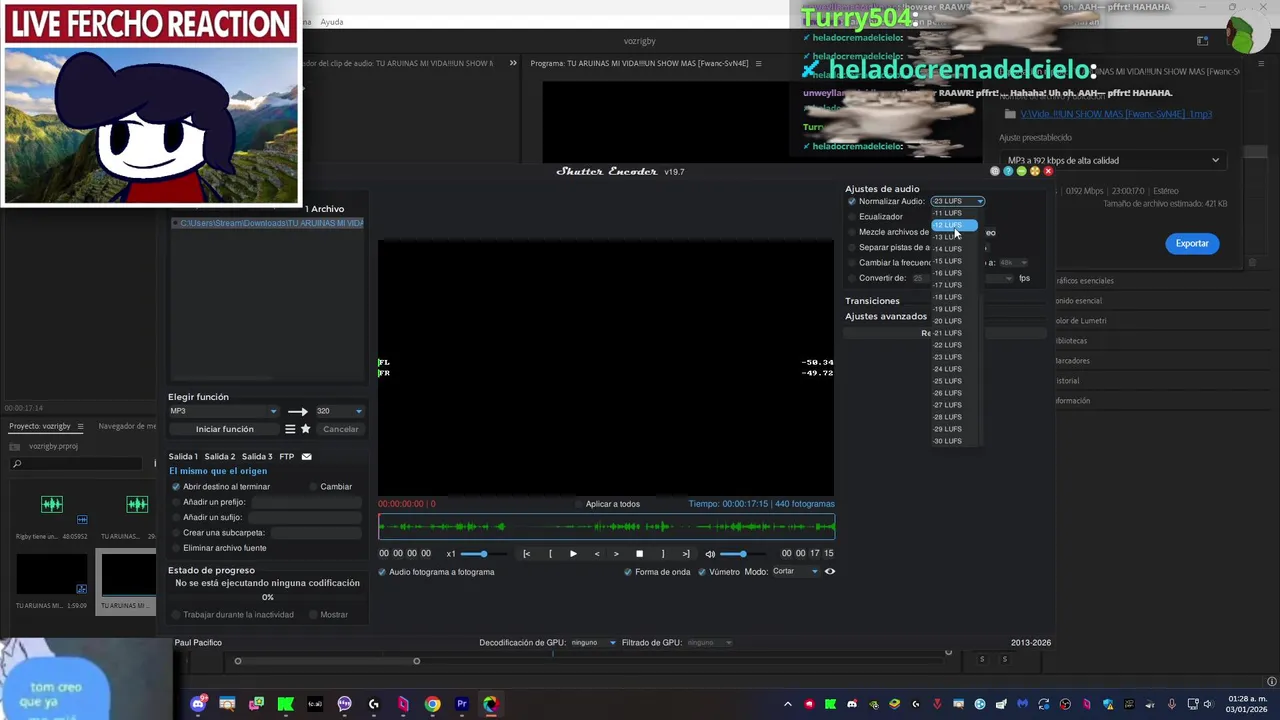
Task: Expand the Transiciones section
Action: coord(872,301)
